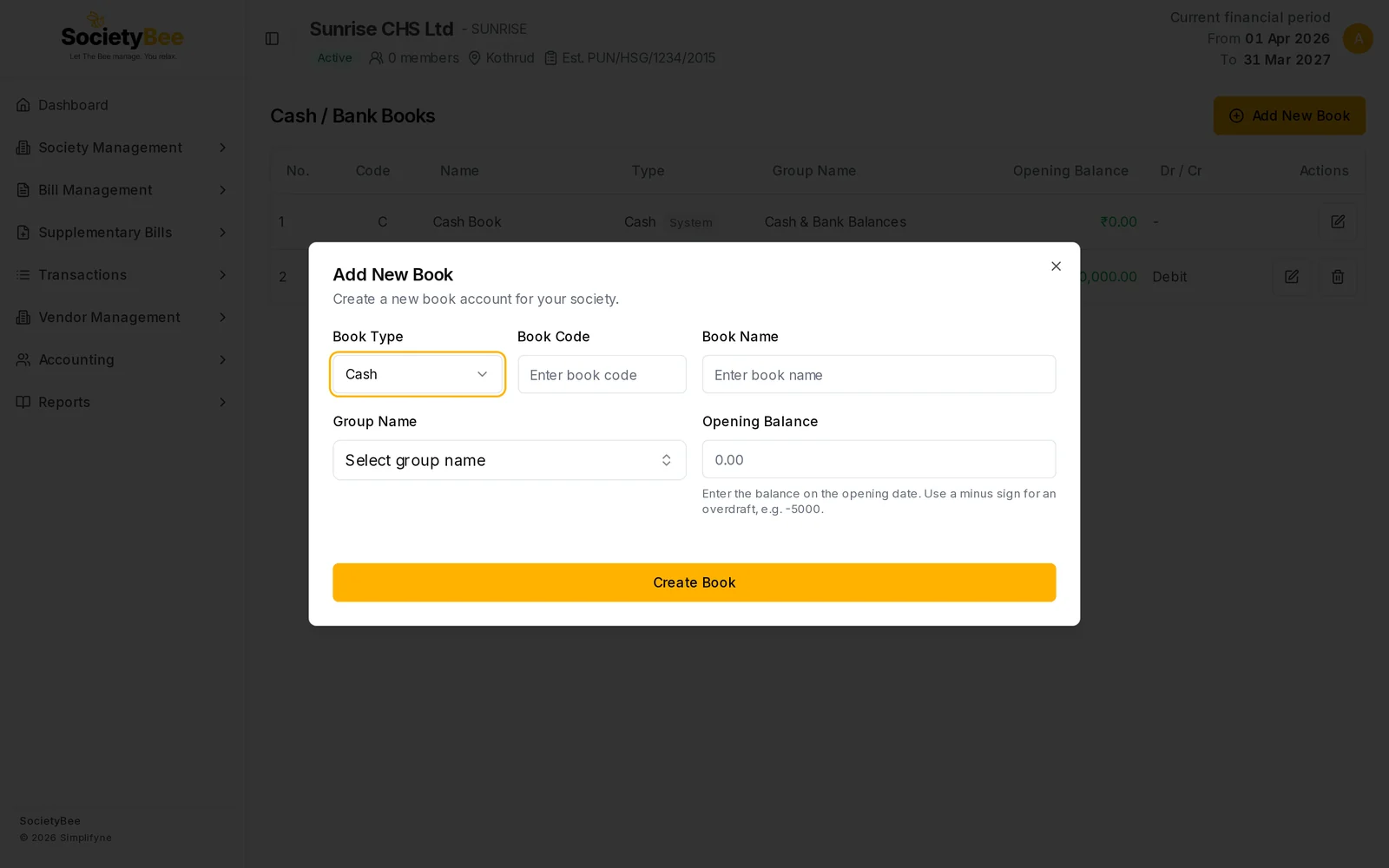Click the Create Book button
This screenshot has height=868, width=1389.
694,582
